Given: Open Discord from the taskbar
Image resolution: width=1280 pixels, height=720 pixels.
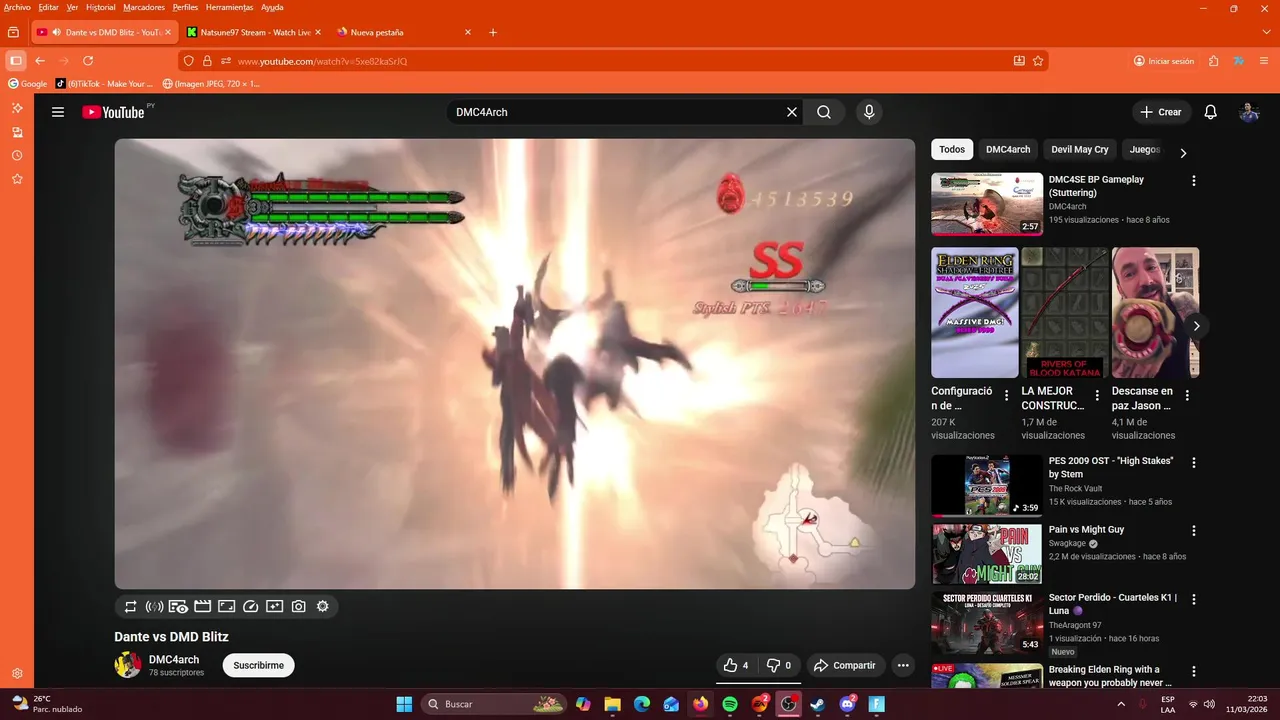Looking at the screenshot, I should click(848, 704).
